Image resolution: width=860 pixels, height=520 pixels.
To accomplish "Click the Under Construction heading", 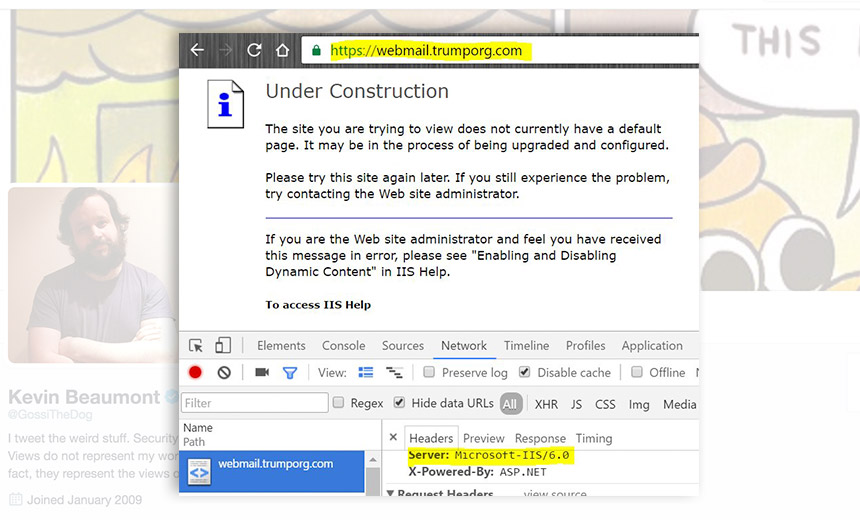I will (x=357, y=91).
